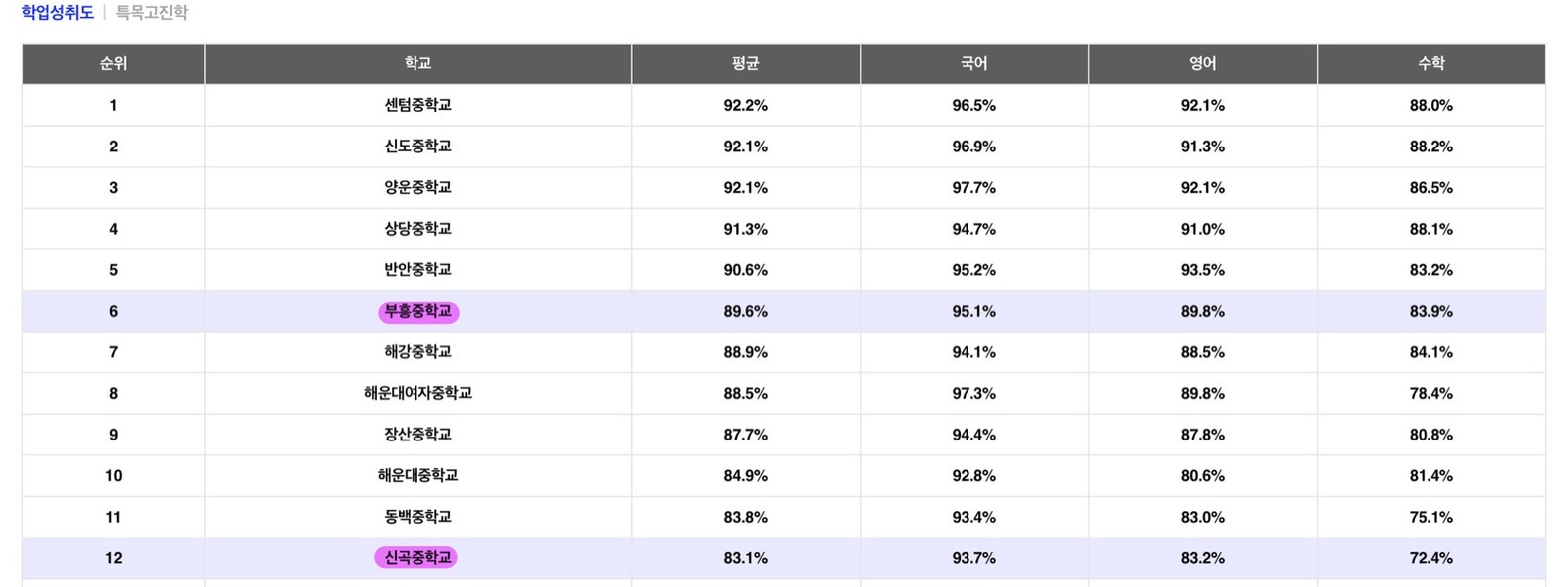The image size is (1568, 587).
Task: Click 상당중학교 school name
Action: (x=418, y=229)
